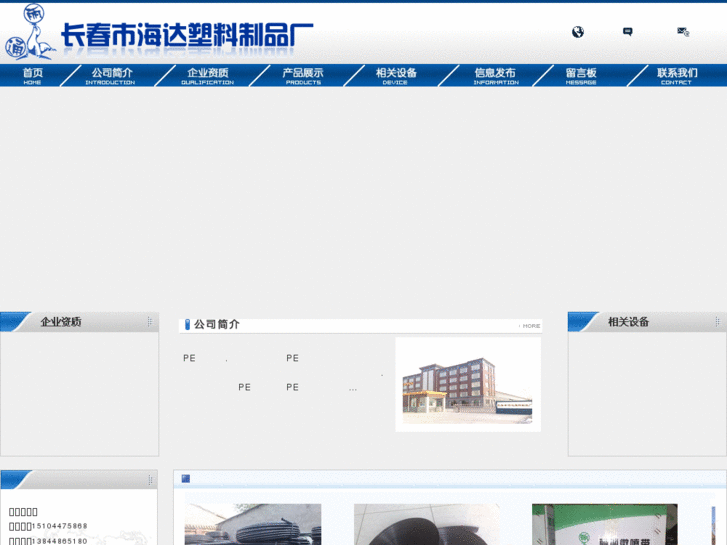Open the green packaging product photo
This screenshot has width=727, height=545.
coord(605,524)
